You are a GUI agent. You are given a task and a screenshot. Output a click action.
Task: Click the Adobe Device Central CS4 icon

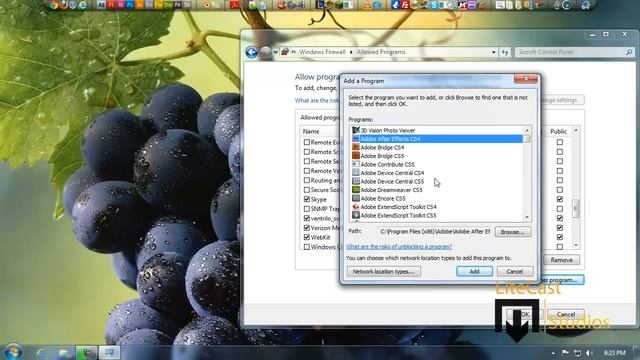[356, 173]
